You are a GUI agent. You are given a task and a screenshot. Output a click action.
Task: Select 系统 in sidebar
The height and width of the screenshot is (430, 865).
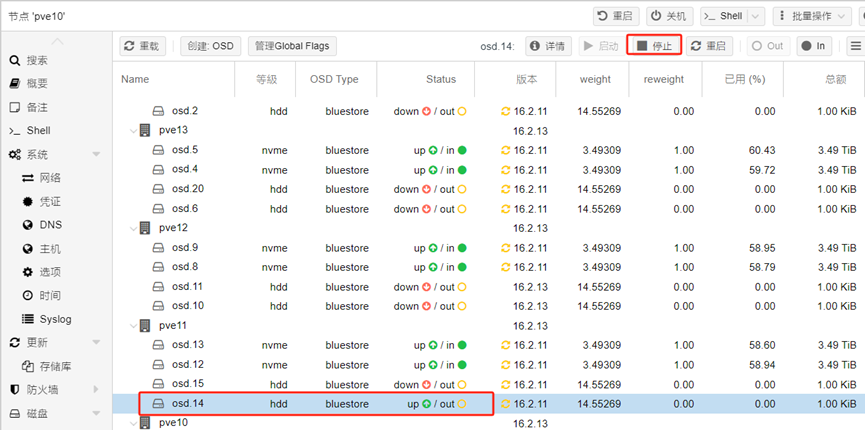(36, 155)
